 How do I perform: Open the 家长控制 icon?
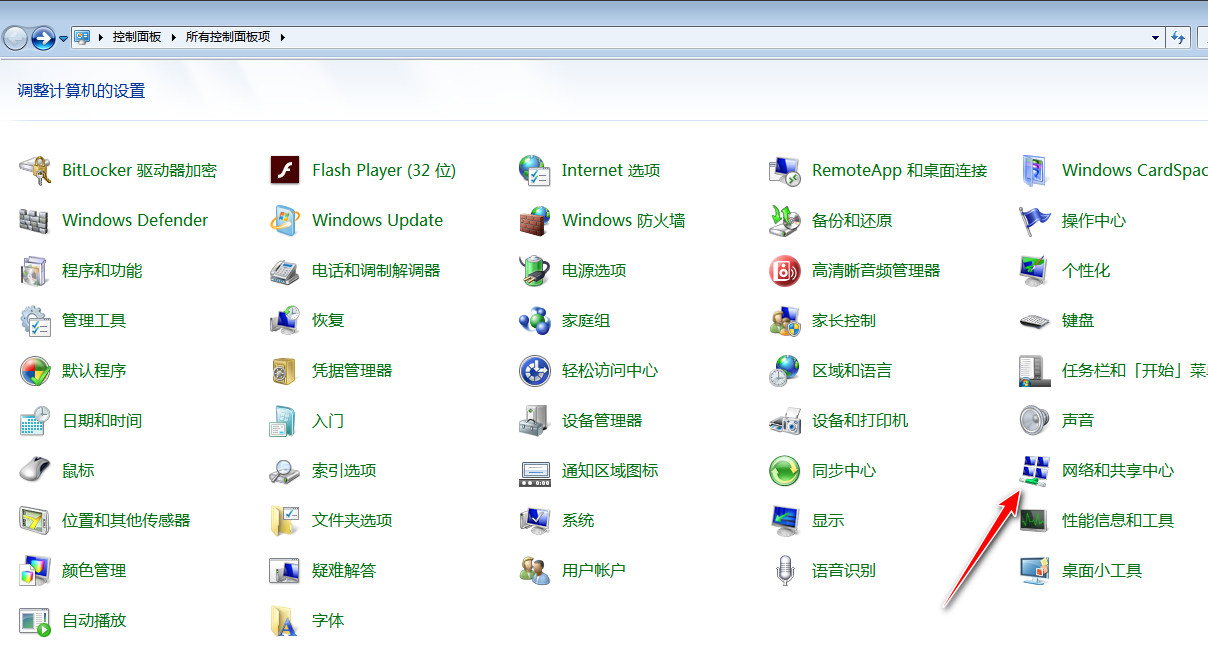785,321
